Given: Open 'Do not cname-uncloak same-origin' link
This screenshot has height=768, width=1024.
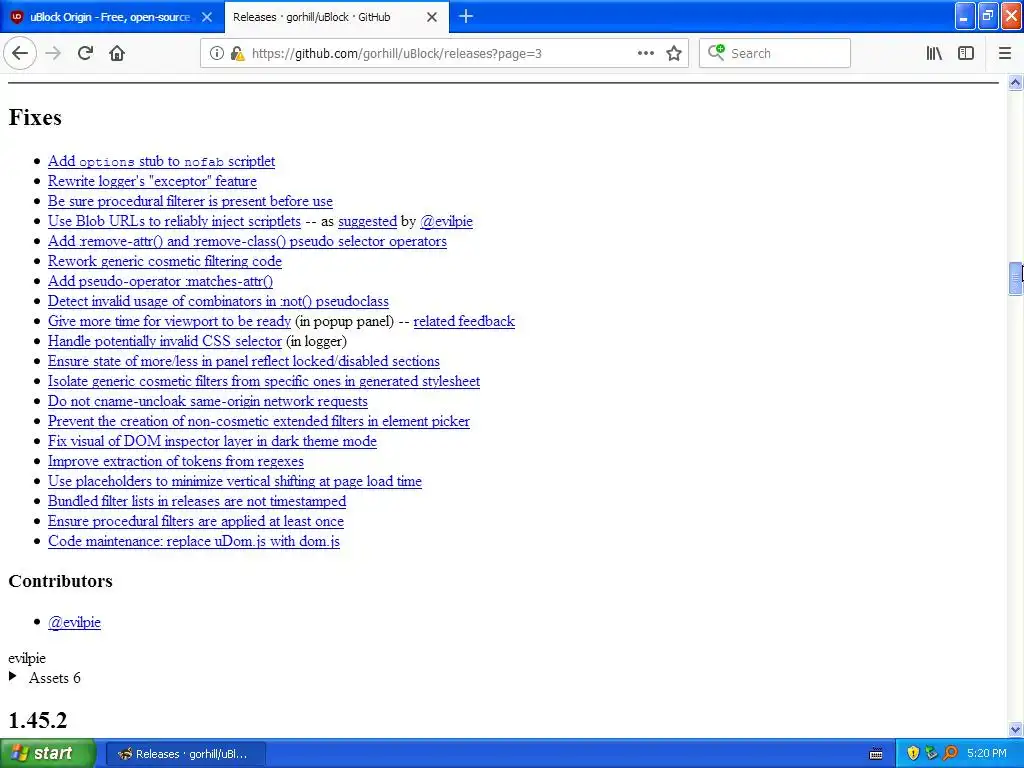Looking at the screenshot, I should pyautogui.click(x=208, y=401).
